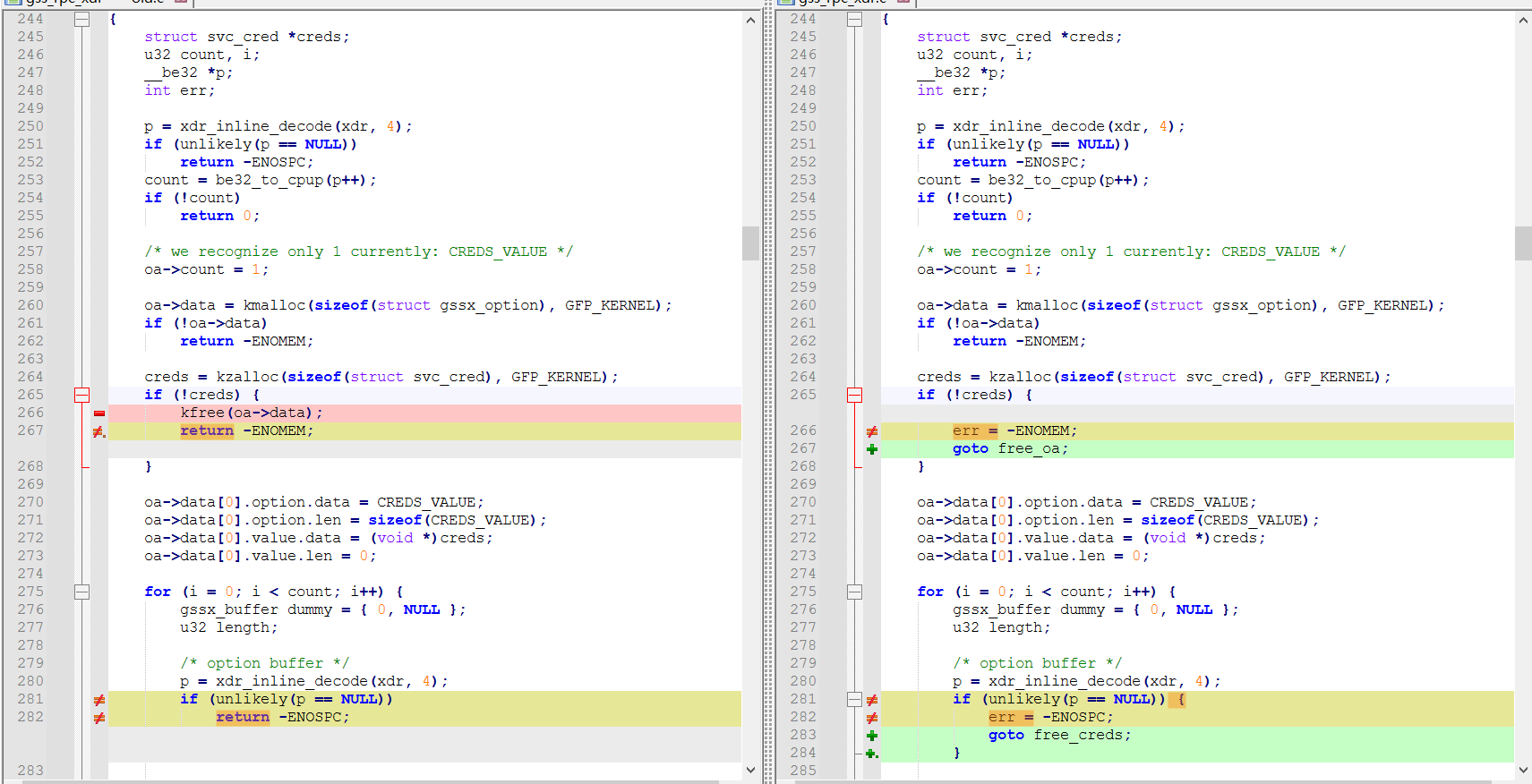Click 'return -ENOSPC;' on left line 282
This screenshot has height=784, width=1532.
point(282,717)
